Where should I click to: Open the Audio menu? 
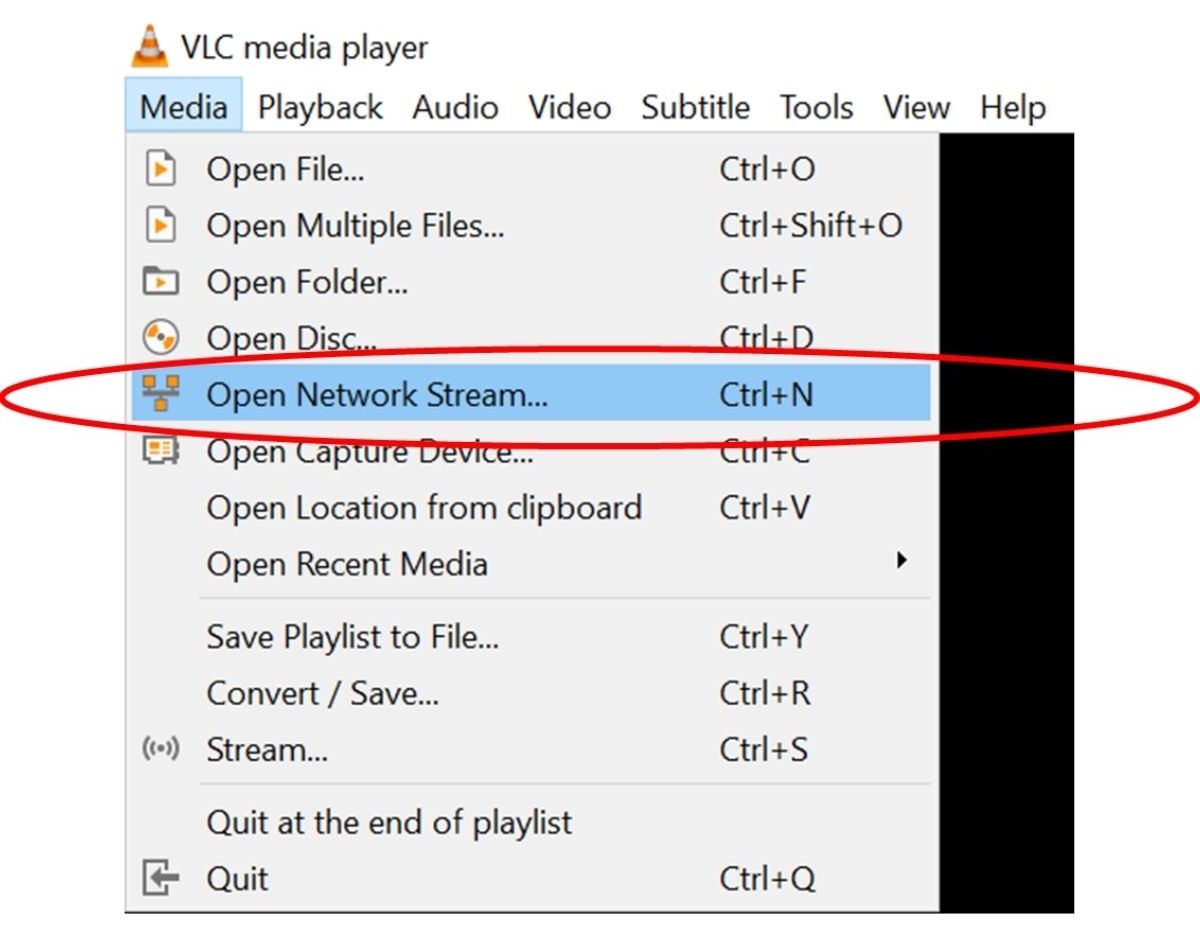click(455, 107)
